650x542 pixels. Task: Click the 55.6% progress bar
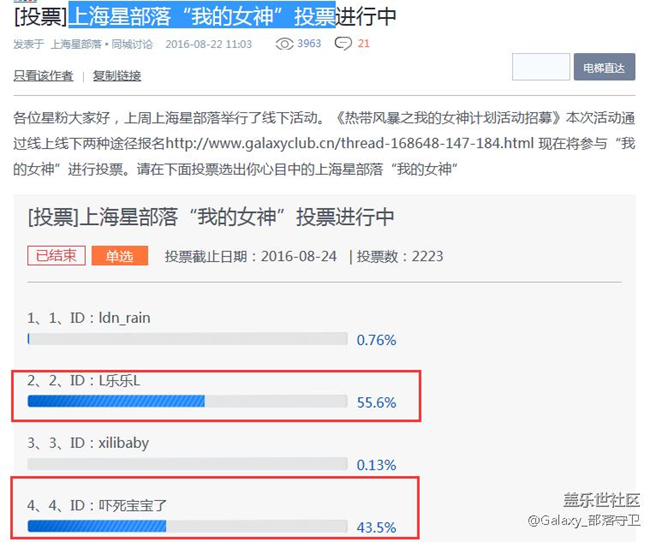coord(187,401)
